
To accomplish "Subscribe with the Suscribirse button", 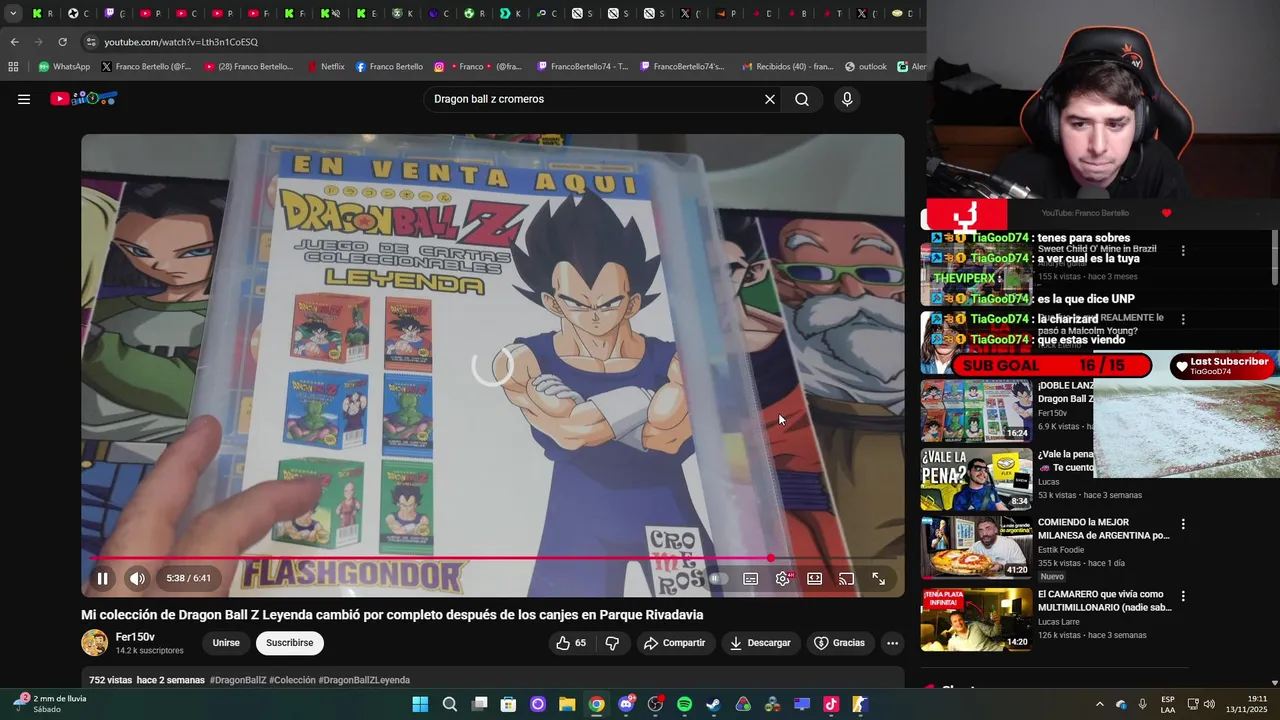I will (290, 643).
